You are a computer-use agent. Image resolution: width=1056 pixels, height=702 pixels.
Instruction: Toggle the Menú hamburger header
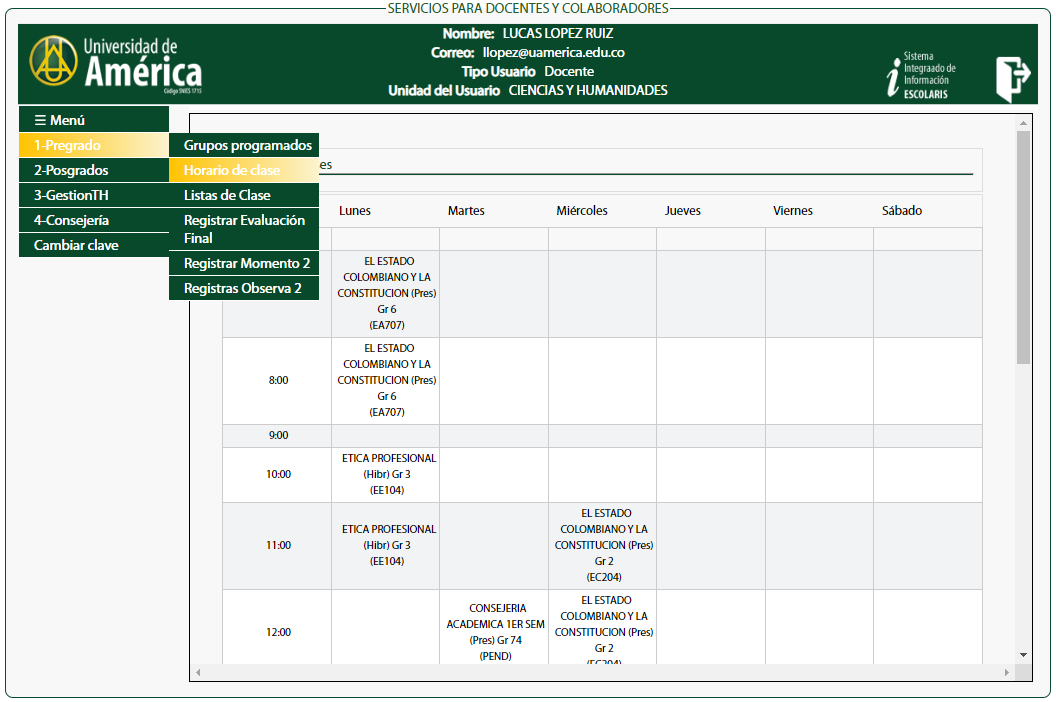pyautogui.click(x=94, y=120)
